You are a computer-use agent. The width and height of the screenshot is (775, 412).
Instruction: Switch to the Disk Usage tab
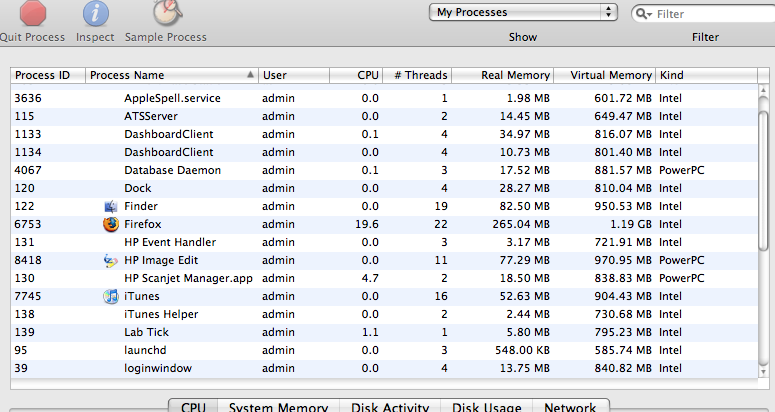tap(486, 406)
